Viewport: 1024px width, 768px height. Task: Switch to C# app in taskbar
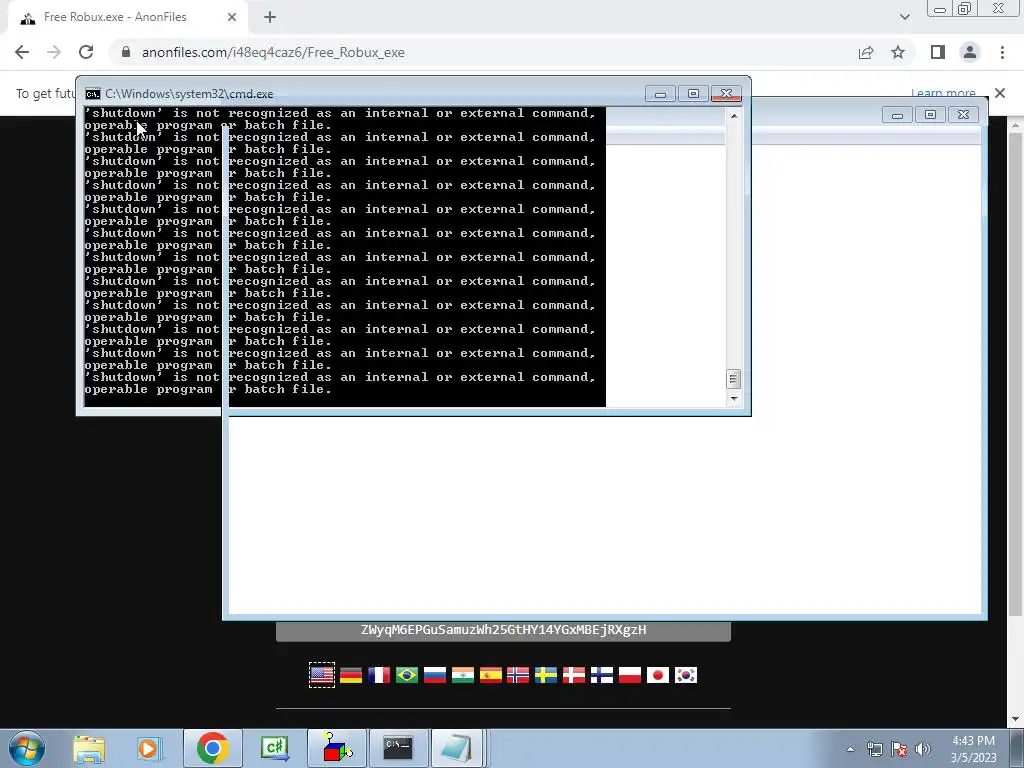[274, 748]
